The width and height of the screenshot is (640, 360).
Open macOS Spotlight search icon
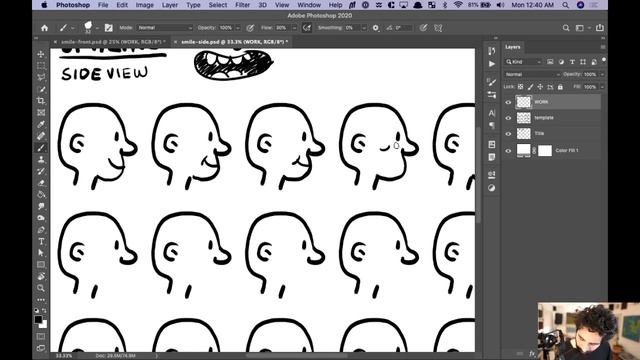pos(565,5)
